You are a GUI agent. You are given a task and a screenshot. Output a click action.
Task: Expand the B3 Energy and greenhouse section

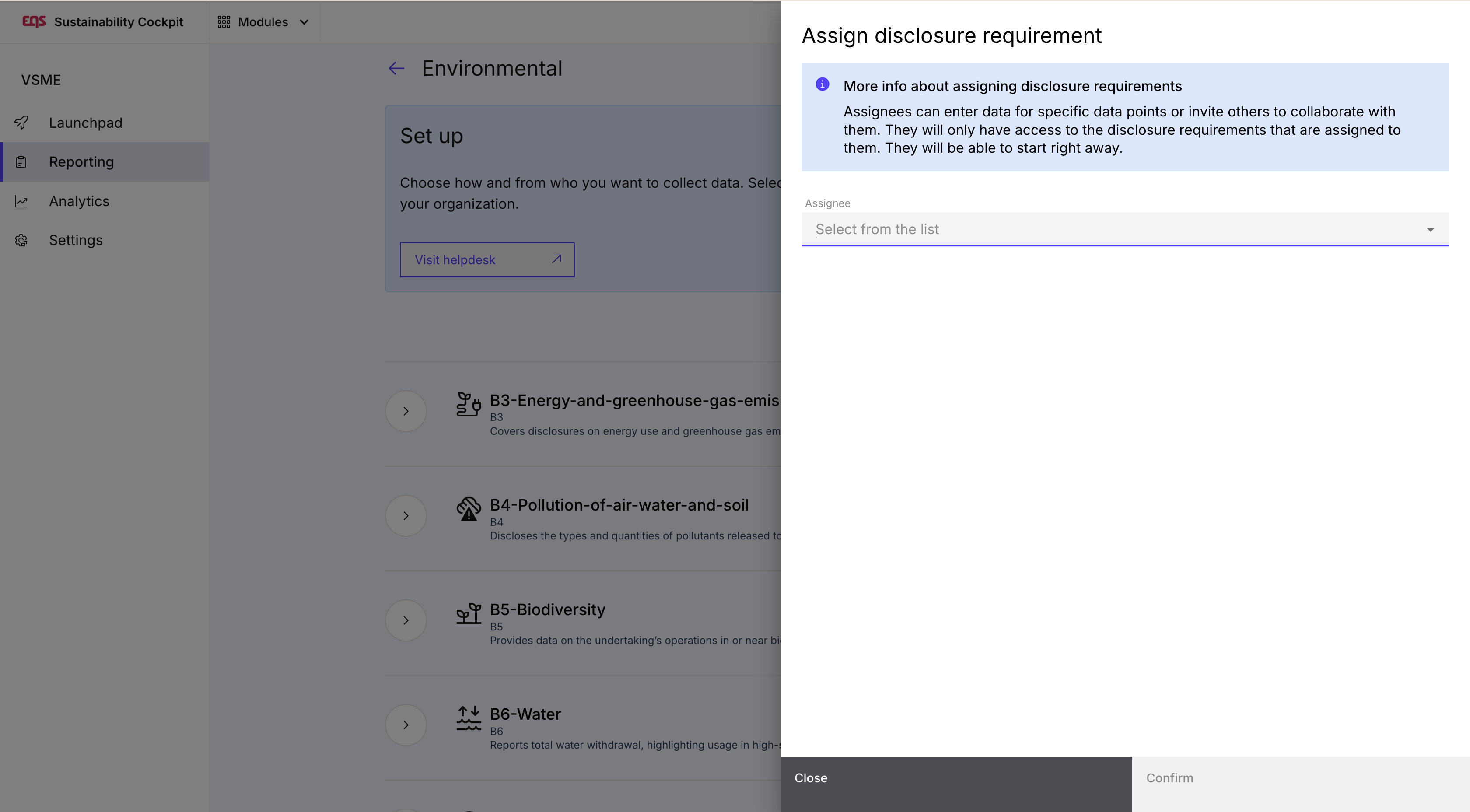point(406,411)
